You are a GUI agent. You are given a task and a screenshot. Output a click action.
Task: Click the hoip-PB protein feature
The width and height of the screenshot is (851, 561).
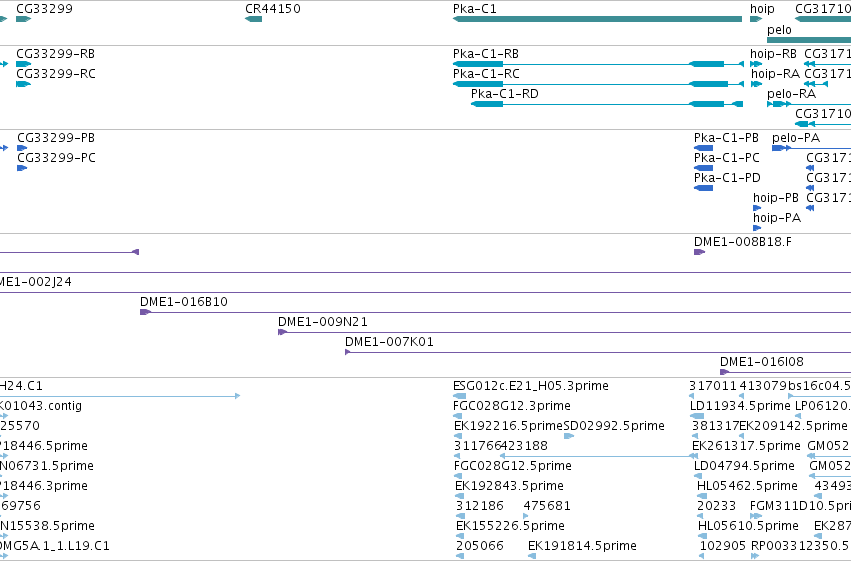(x=757, y=208)
